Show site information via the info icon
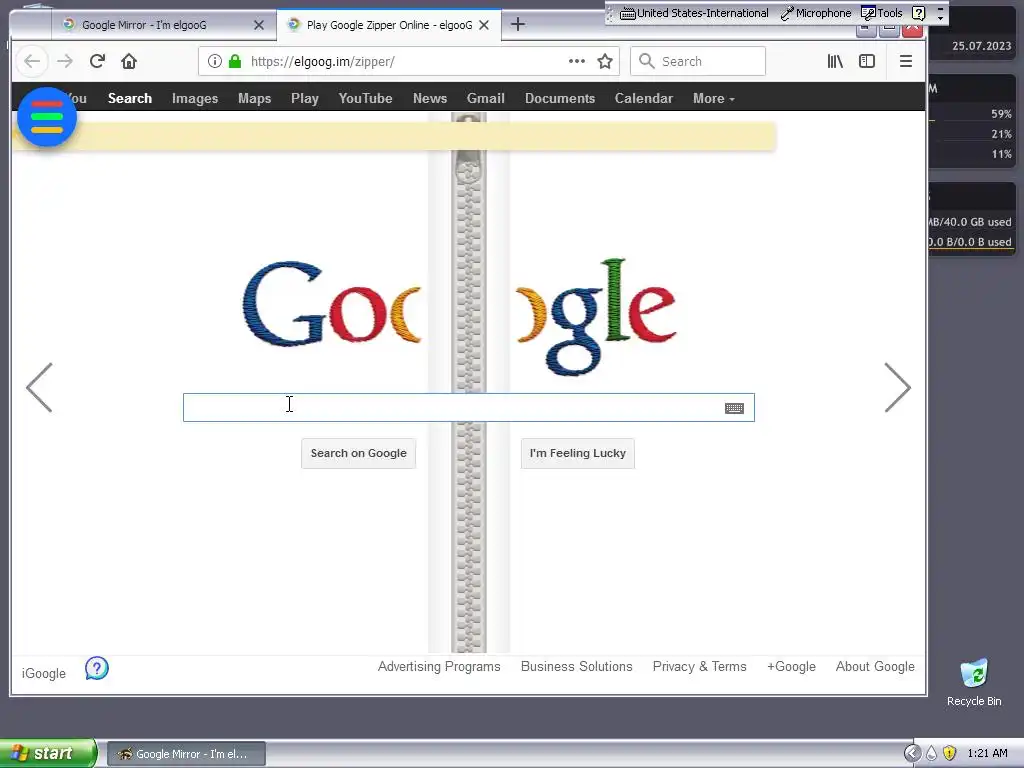The height and width of the screenshot is (768, 1024). (214, 61)
